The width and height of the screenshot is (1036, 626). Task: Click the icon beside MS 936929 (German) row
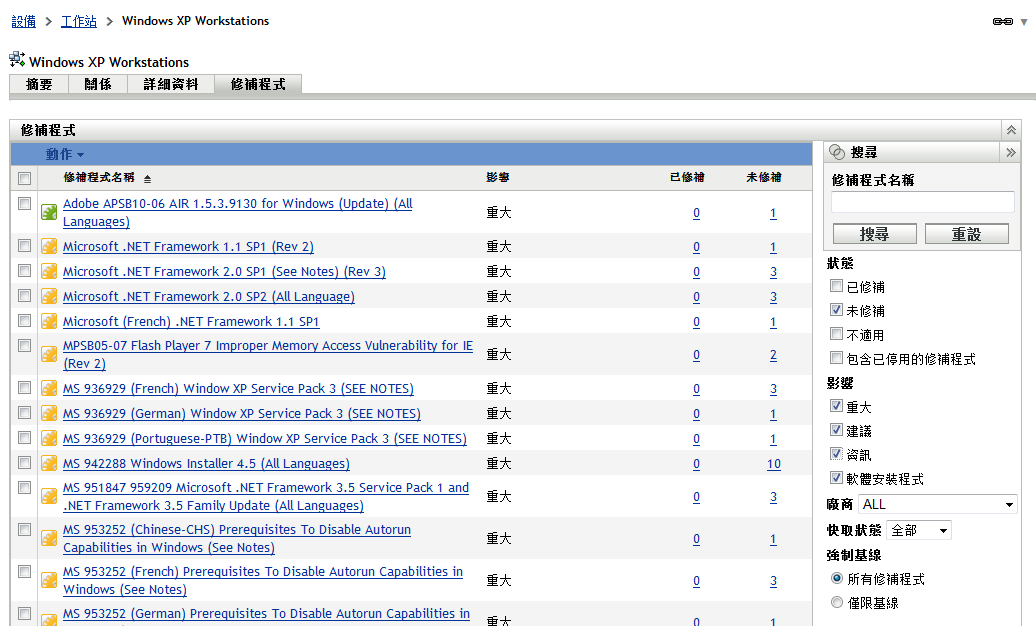[49, 414]
